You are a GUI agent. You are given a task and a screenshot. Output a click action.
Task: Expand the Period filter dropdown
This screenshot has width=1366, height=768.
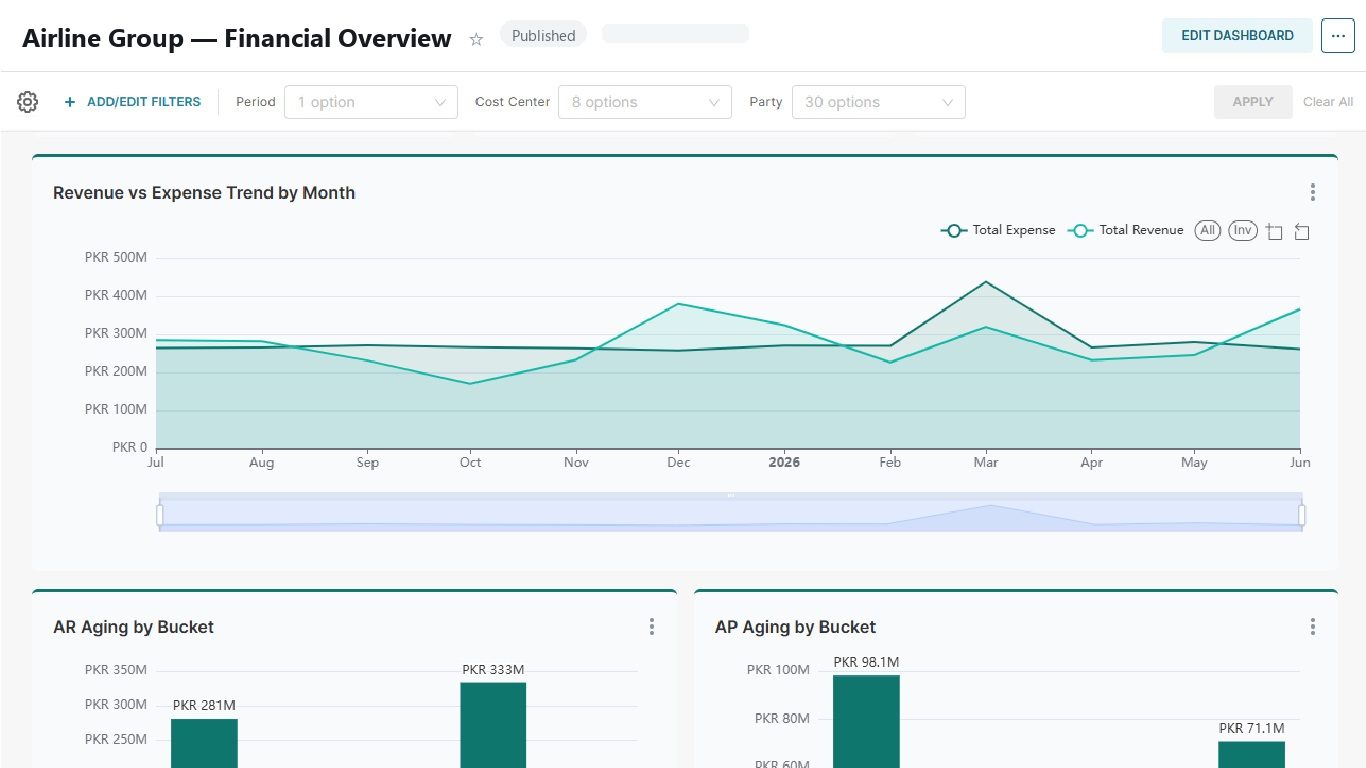pos(371,102)
